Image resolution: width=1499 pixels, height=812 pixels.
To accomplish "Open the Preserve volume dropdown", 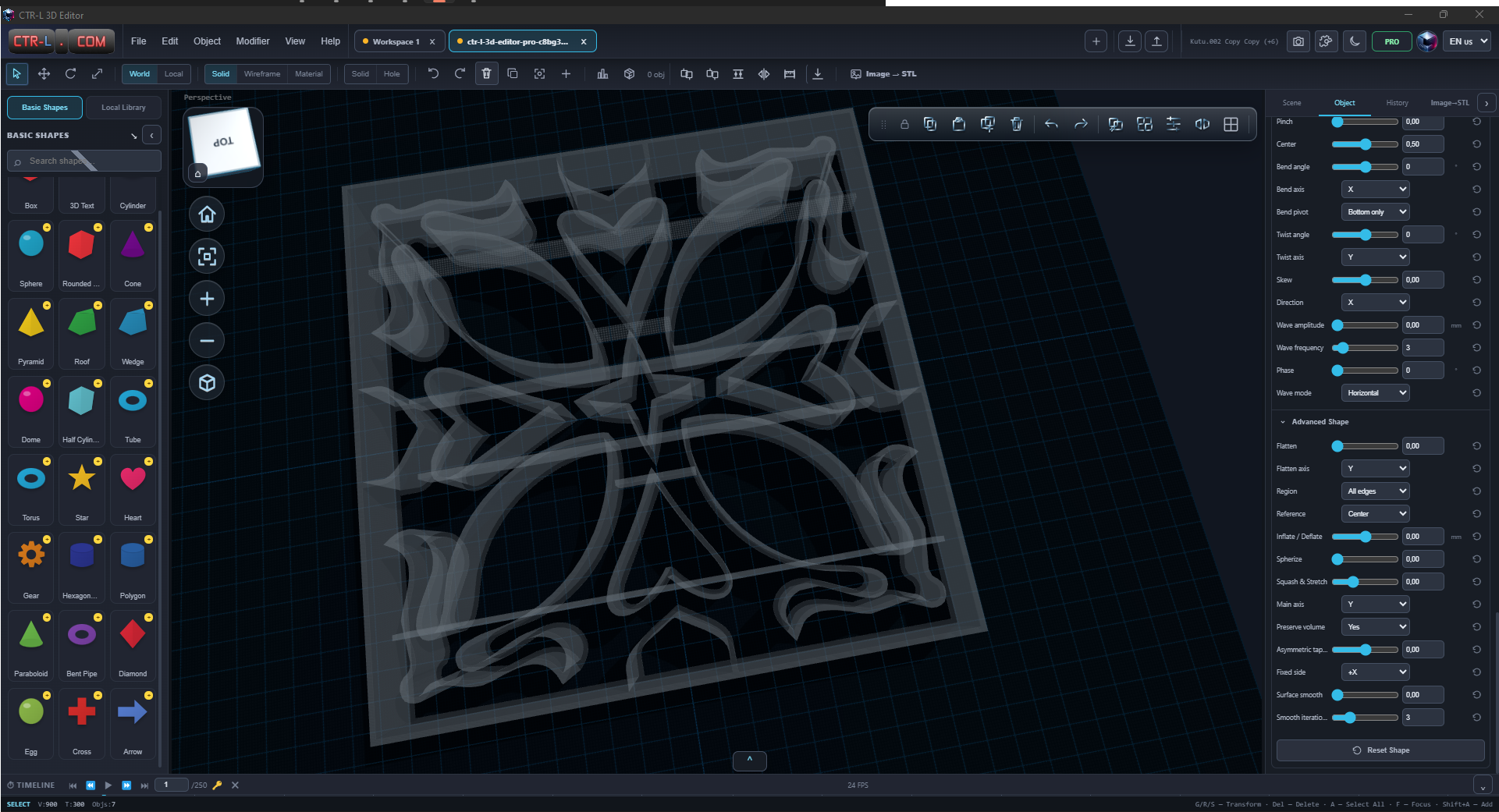I will [1376, 627].
